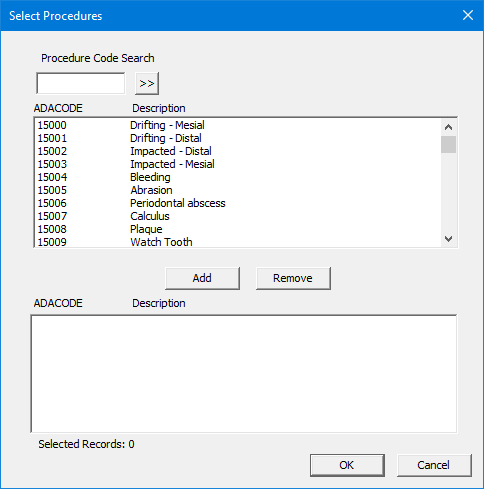Click the scrollbar up arrow
This screenshot has width=484, height=489.
click(448, 127)
